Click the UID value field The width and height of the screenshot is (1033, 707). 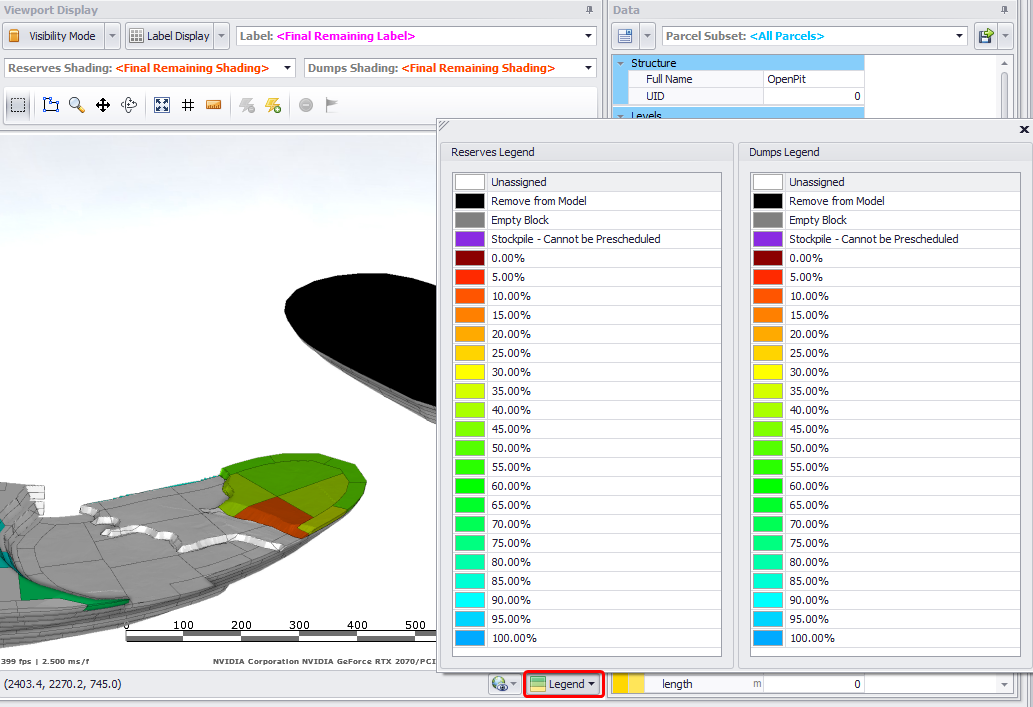pyautogui.click(x=813, y=96)
